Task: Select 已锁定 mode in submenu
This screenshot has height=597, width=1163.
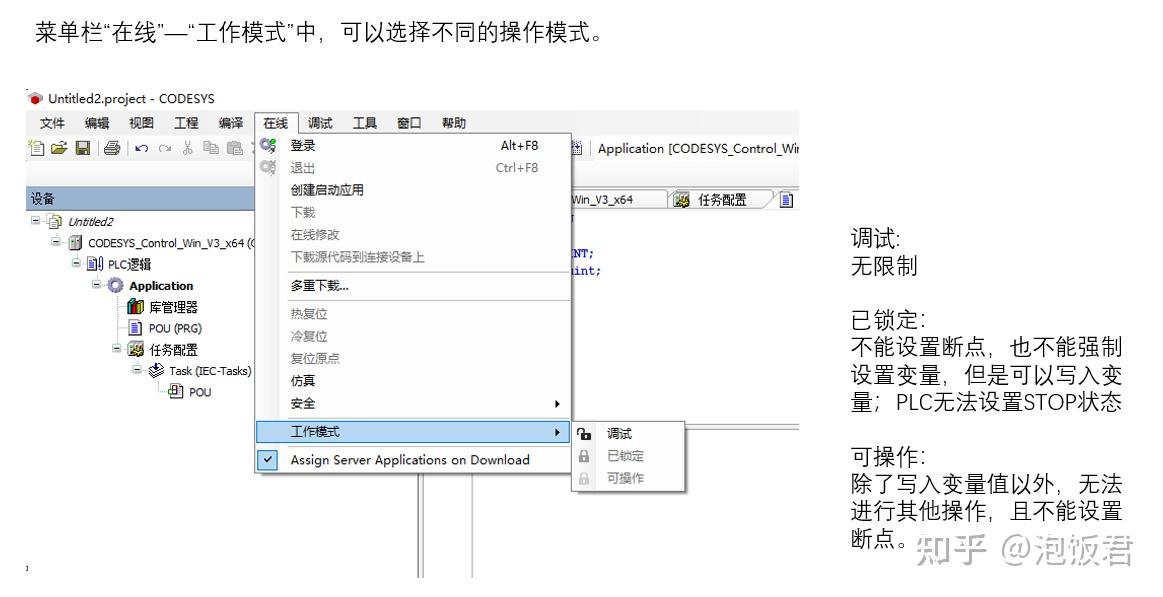Action: [x=628, y=456]
